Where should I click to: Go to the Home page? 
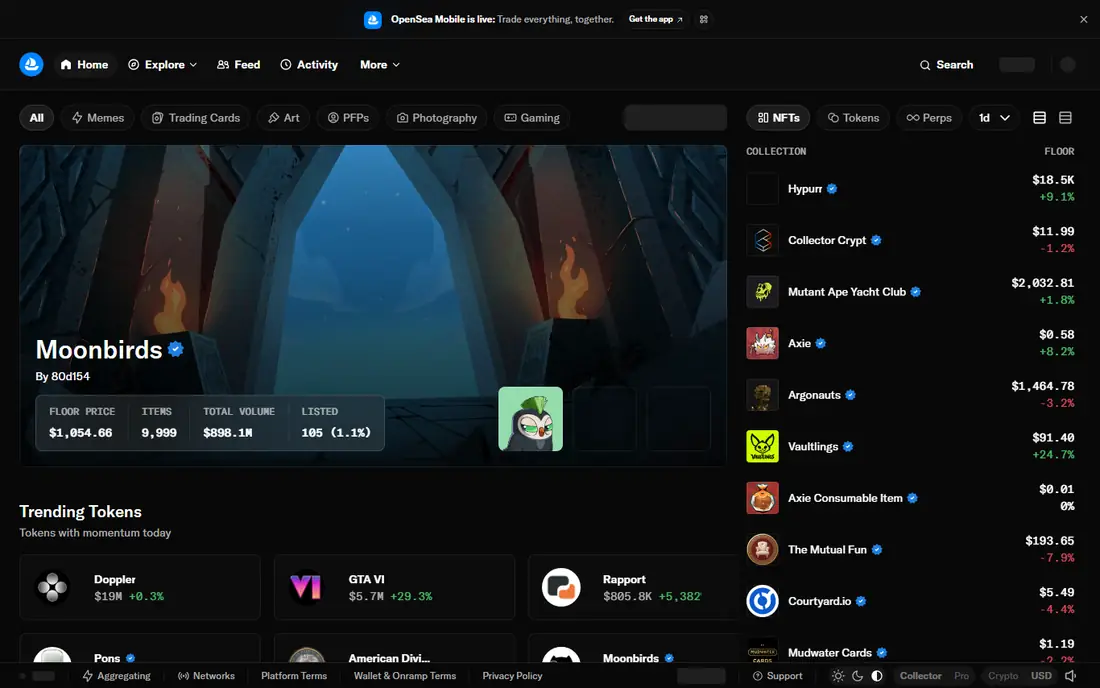[x=84, y=65]
